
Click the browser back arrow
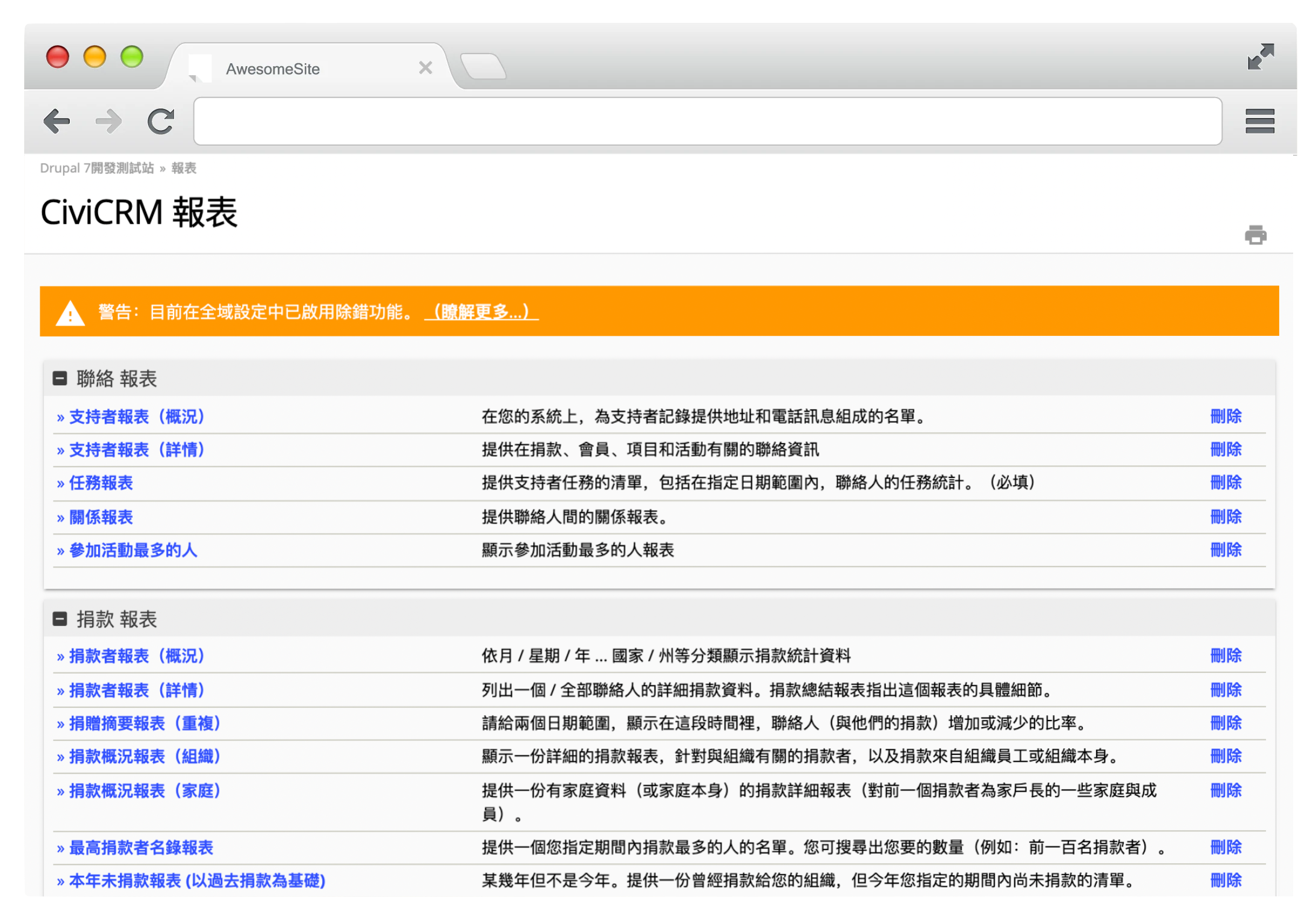point(57,122)
